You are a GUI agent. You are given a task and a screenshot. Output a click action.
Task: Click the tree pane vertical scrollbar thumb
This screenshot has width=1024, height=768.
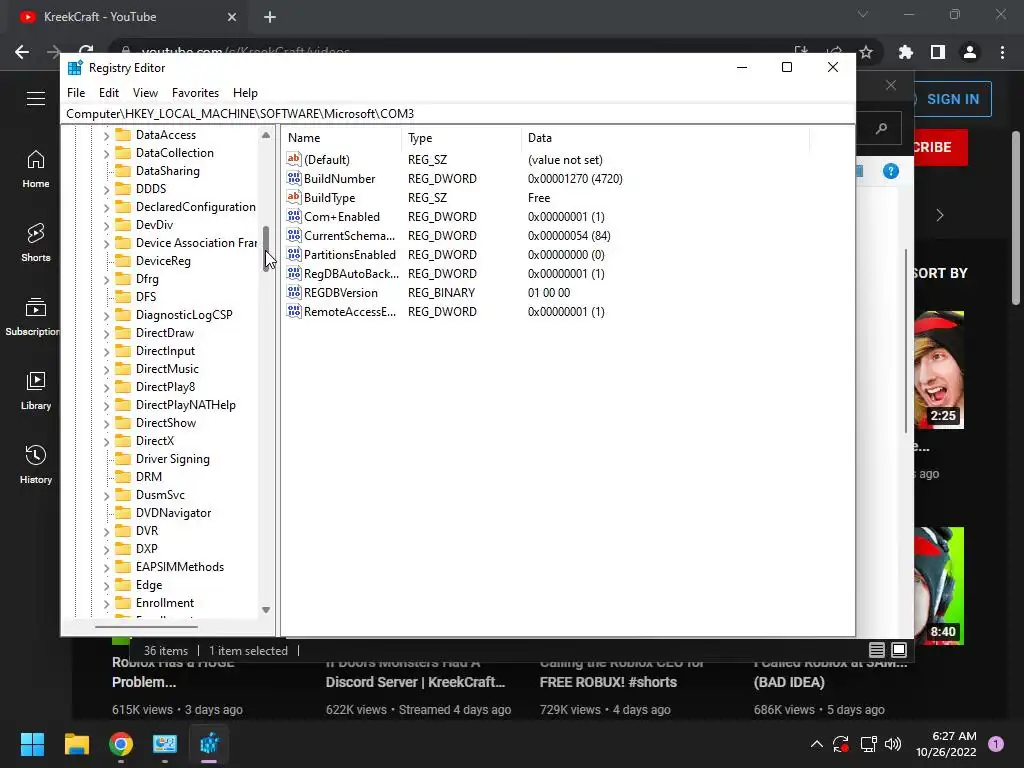pos(266,249)
